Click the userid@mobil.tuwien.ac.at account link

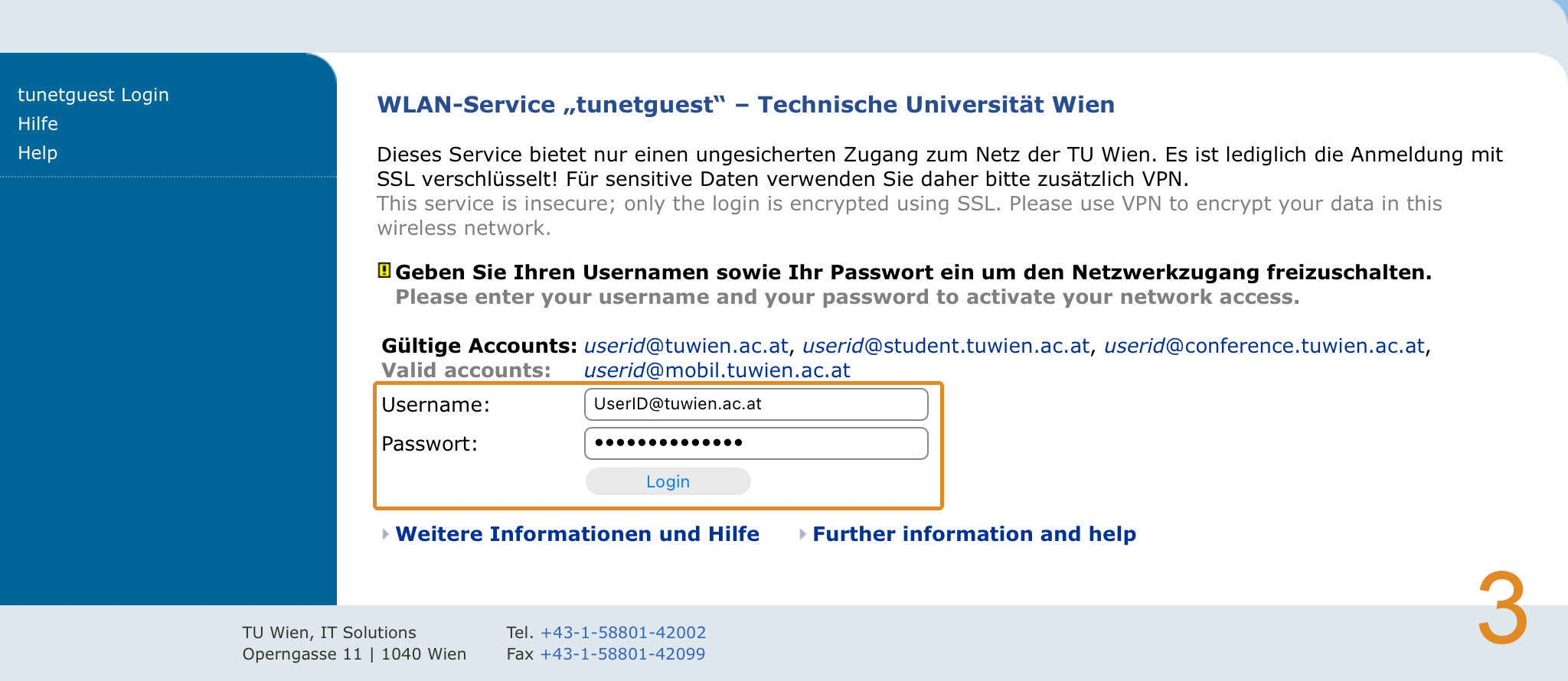717,370
